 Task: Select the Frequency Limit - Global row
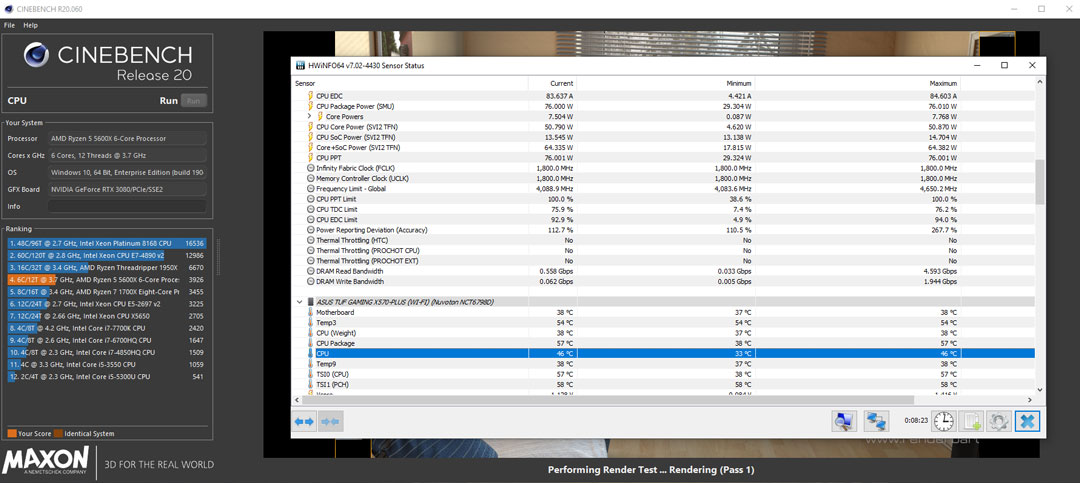pos(664,189)
